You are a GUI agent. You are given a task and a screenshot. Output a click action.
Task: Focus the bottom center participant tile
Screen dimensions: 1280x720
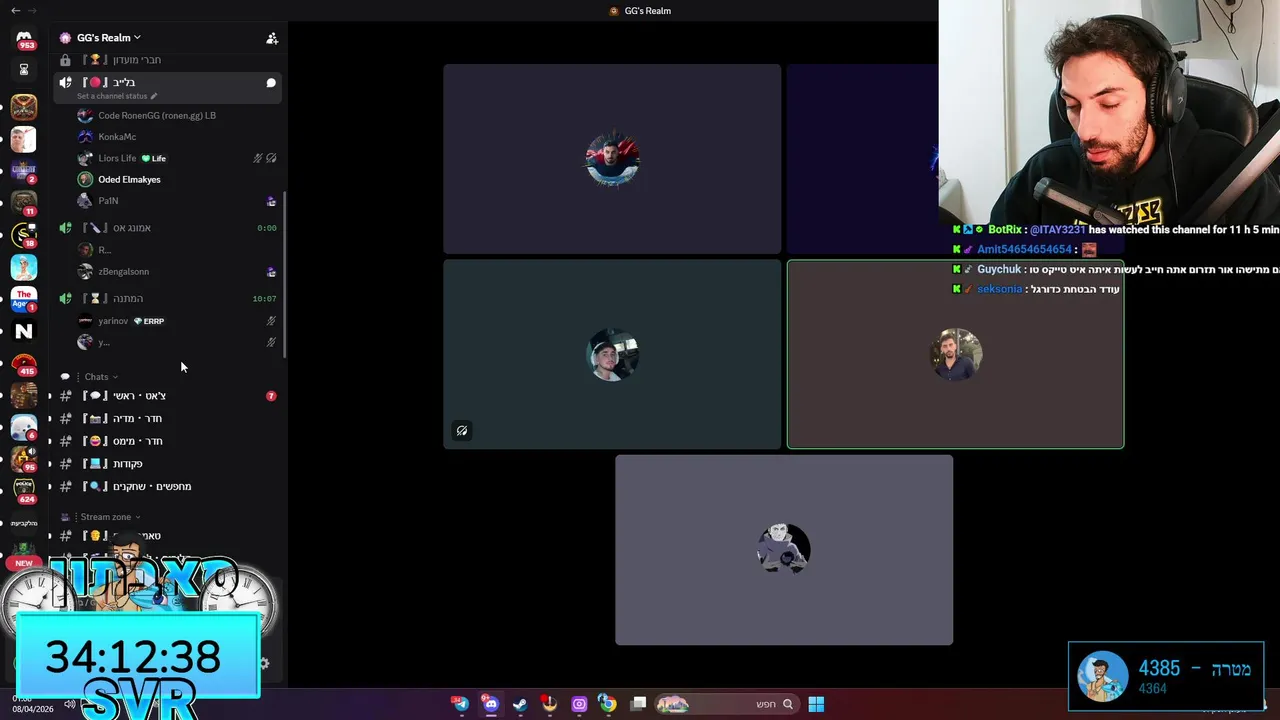[784, 550]
